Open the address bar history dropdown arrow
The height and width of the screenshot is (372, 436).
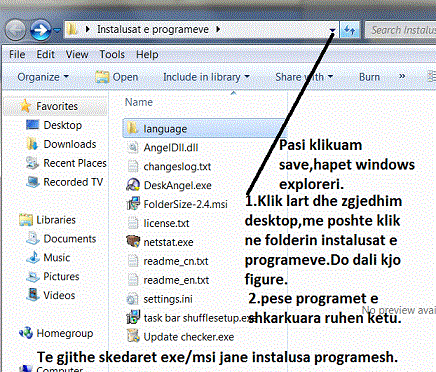[x=332, y=30]
